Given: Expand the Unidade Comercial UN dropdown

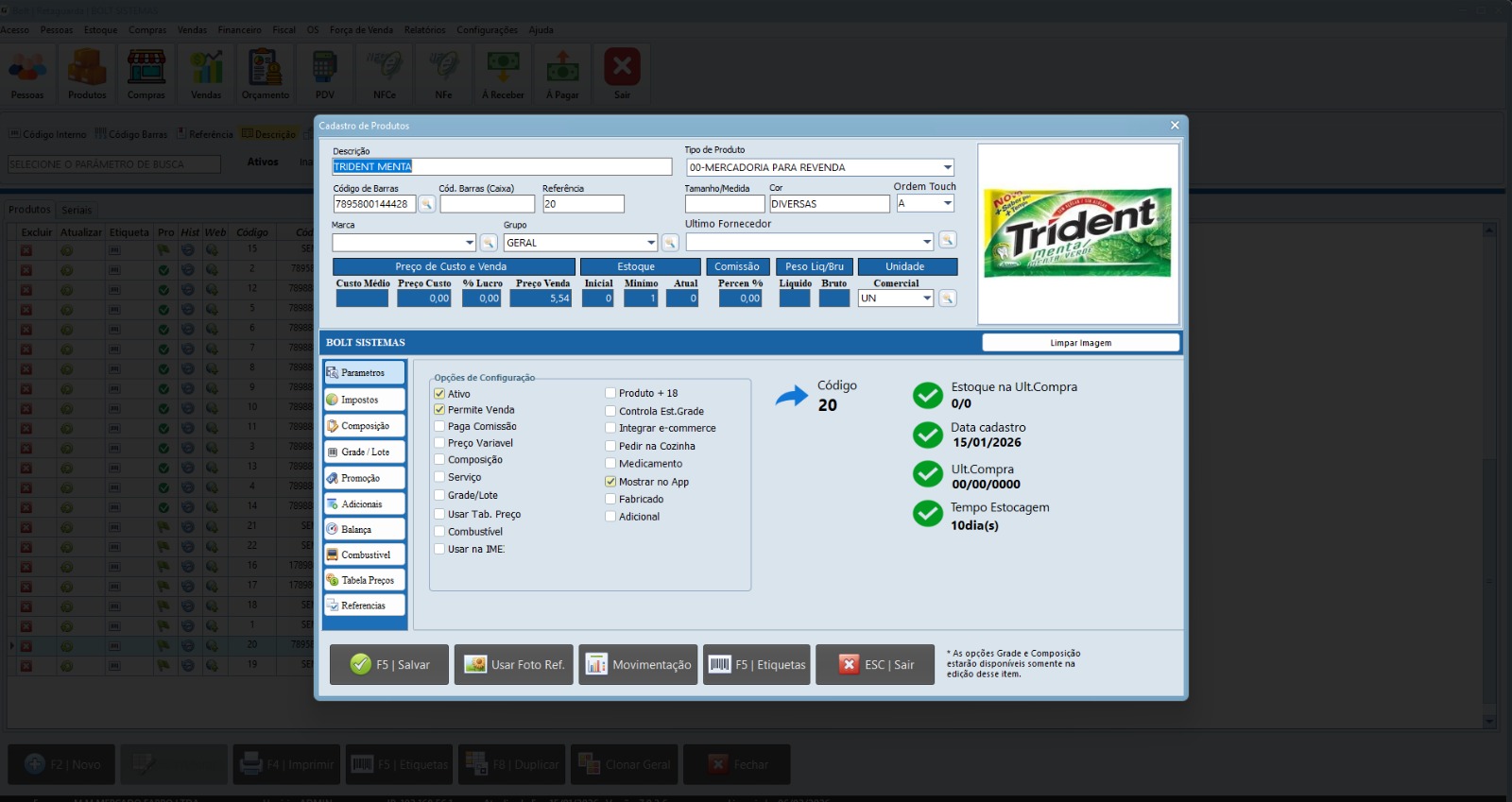Looking at the screenshot, I should [x=927, y=299].
